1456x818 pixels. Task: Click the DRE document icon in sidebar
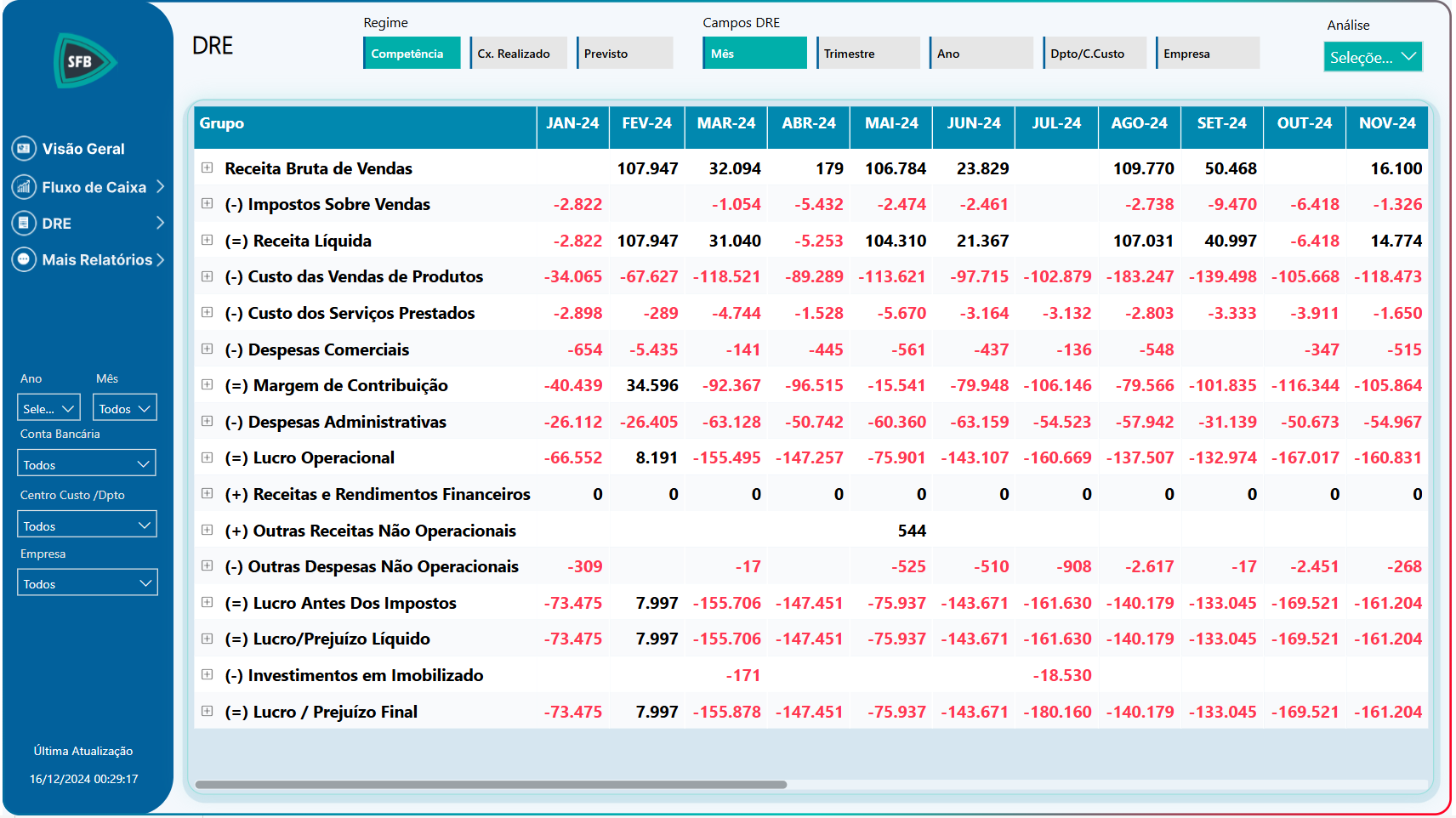click(24, 224)
